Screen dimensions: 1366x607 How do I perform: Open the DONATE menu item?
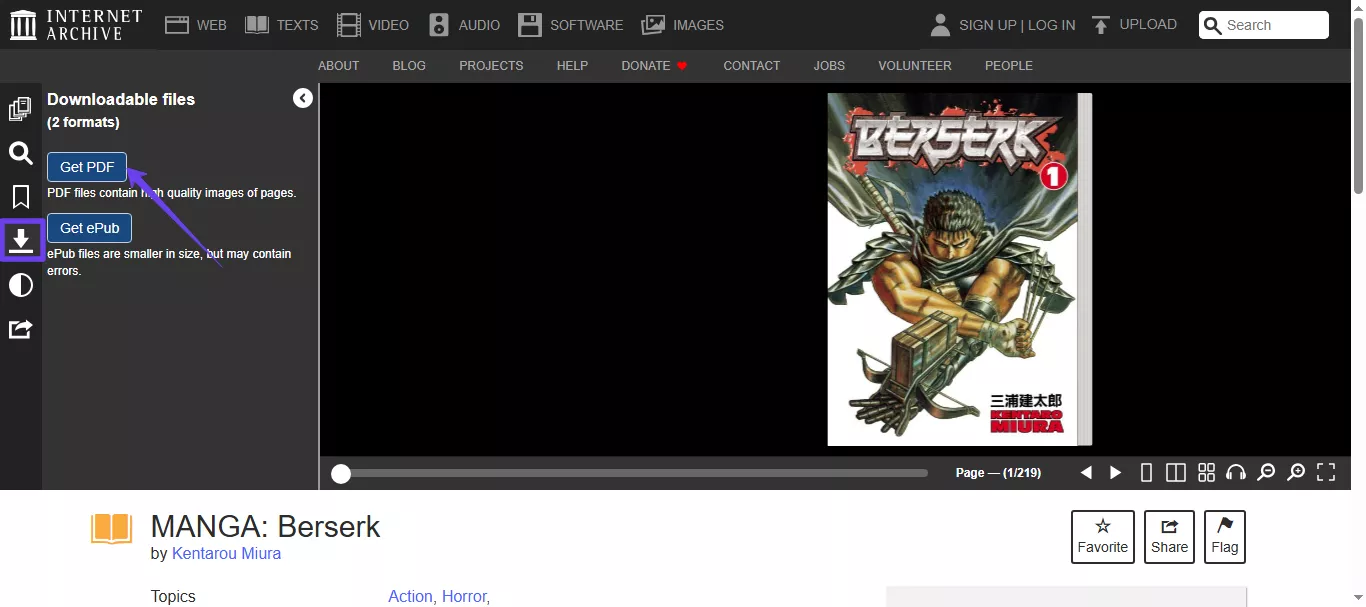pos(646,65)
